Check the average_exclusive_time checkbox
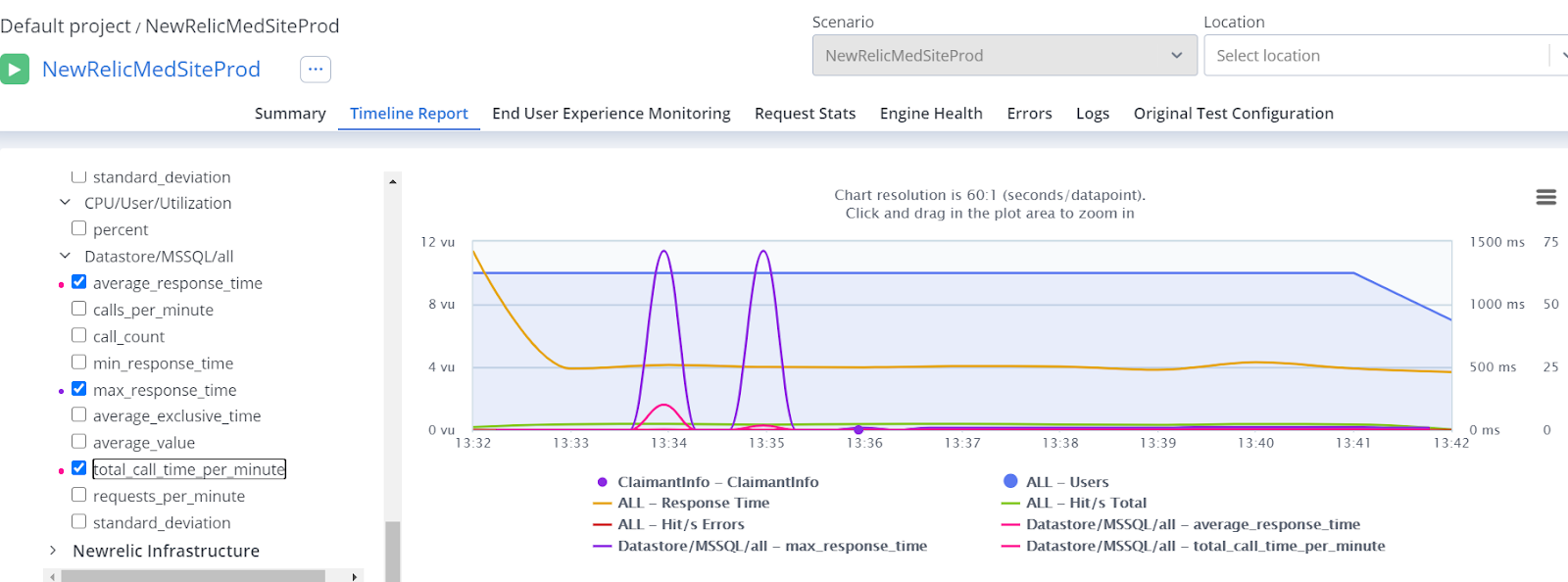 [78, 414]
